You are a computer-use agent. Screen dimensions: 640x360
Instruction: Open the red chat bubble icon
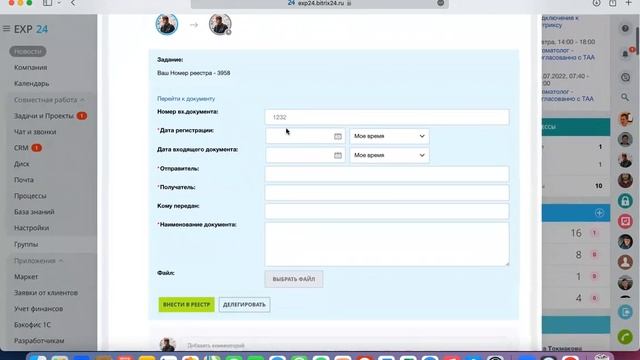(625, 221)
